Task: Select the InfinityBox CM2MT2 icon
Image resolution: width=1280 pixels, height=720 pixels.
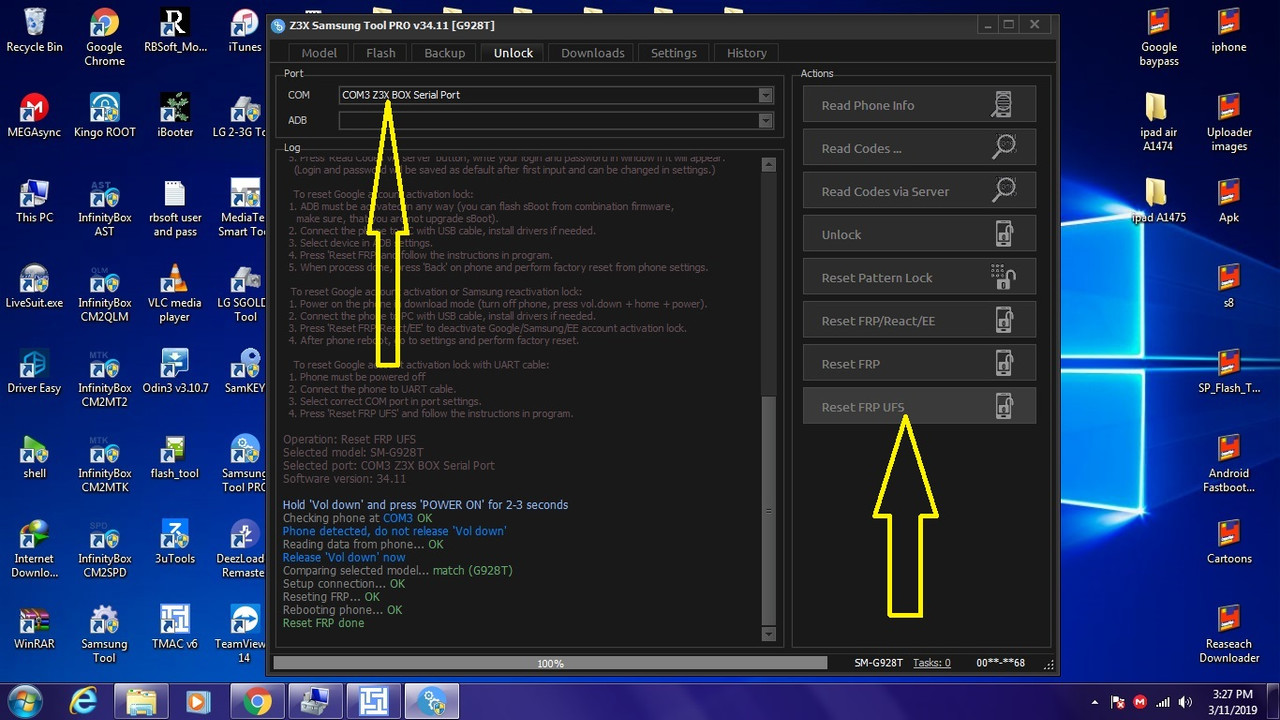Action: click(104, 378)
